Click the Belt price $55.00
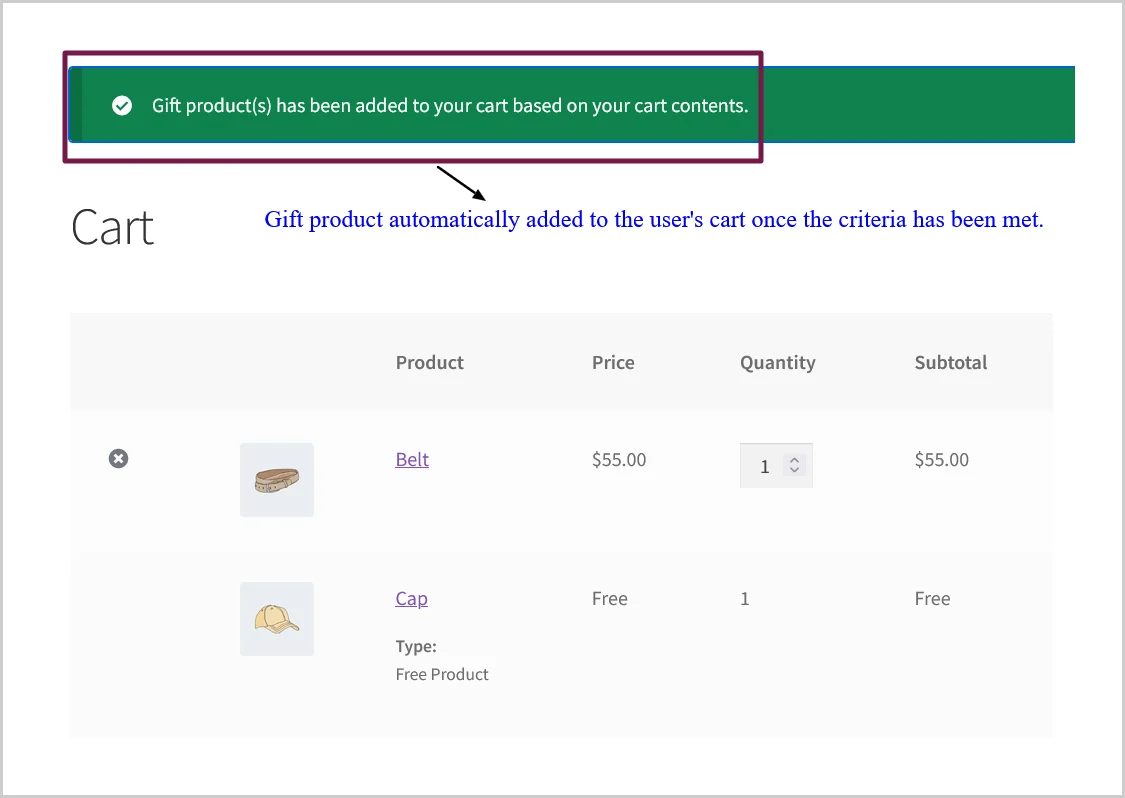Screen dimensions: 1125x798 [x=619, y=459]
